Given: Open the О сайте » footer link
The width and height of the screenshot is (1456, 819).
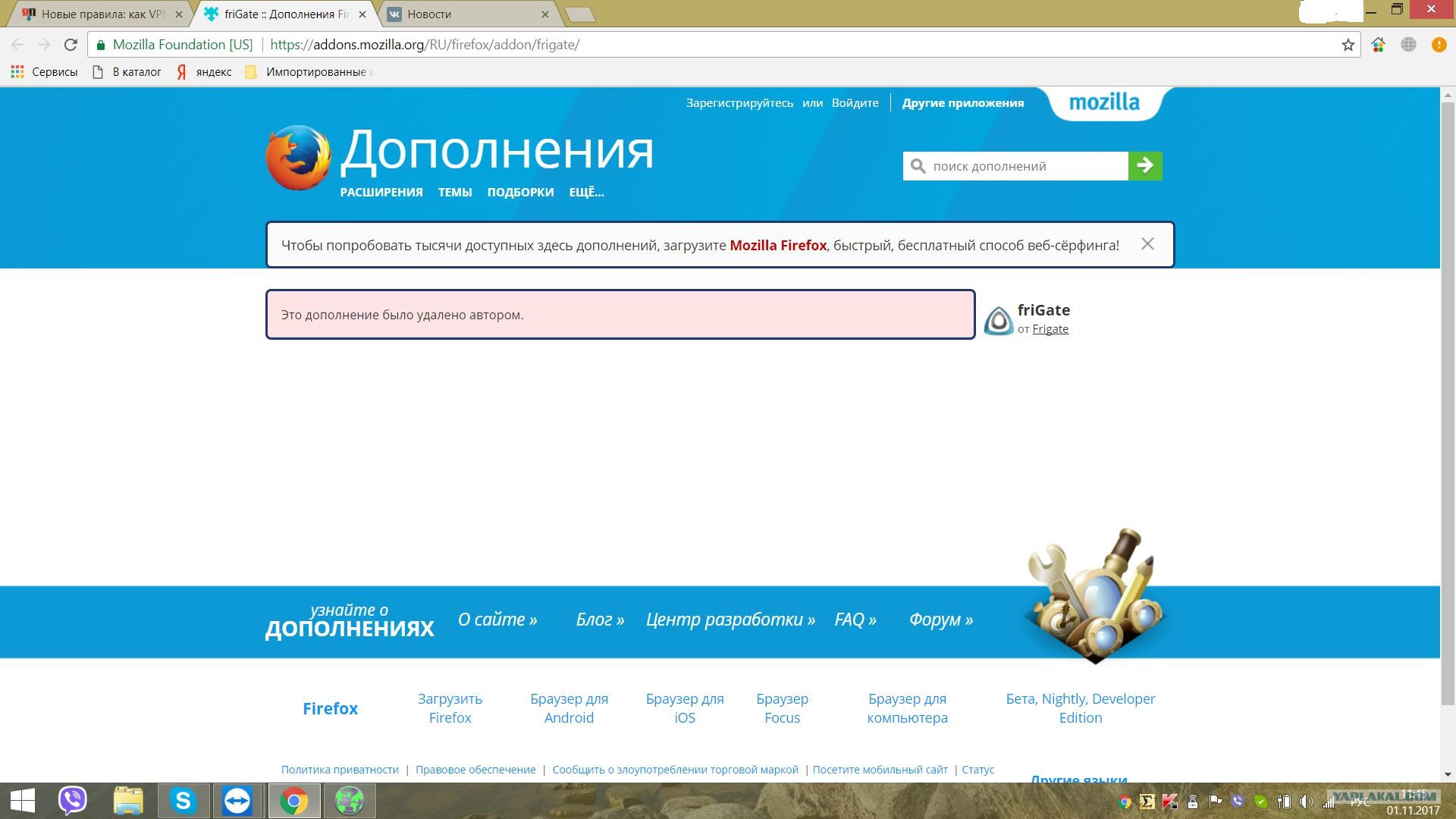Looking at the screenshot, I should (x=497, y=620).
